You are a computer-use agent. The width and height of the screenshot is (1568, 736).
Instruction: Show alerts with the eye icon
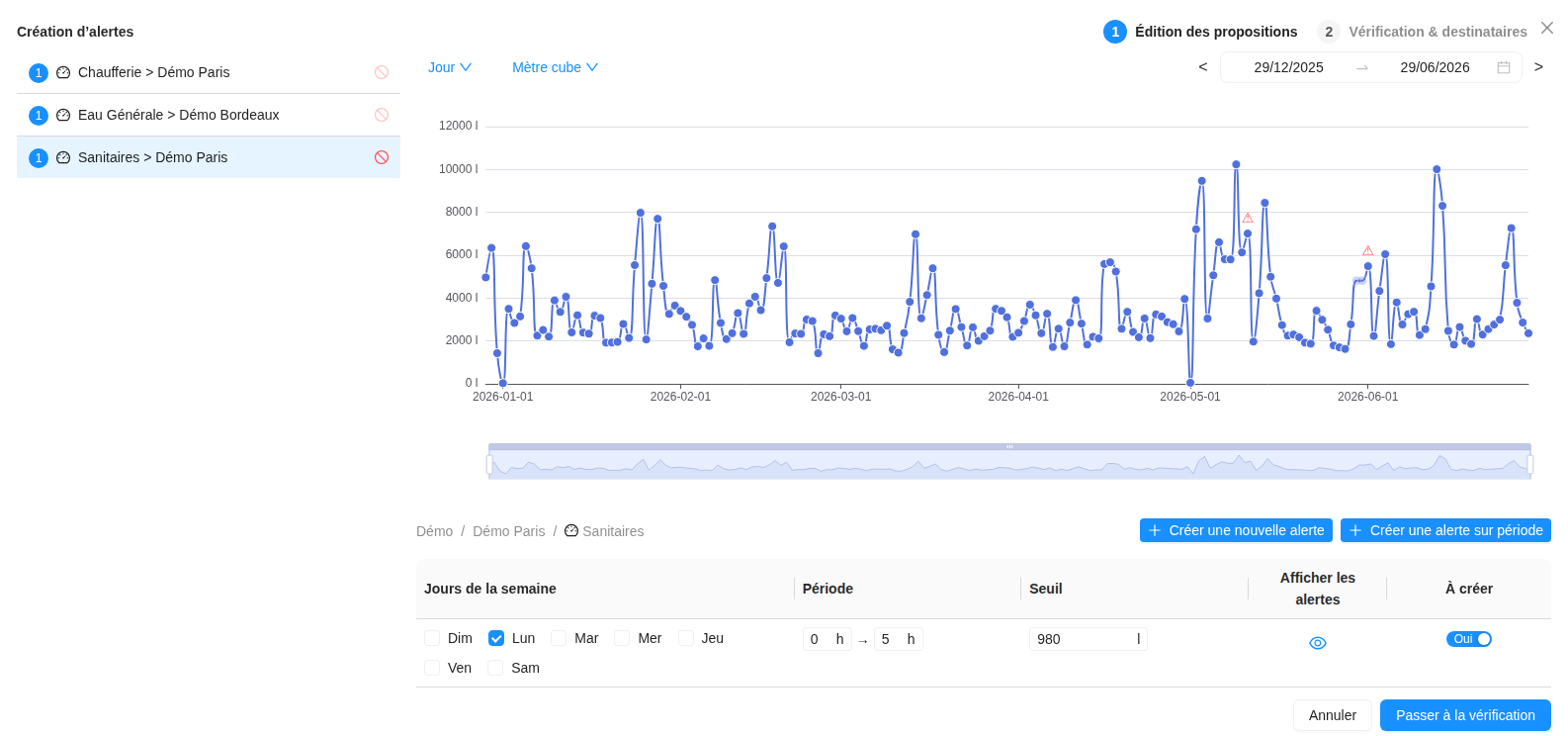click(x=1318, y=643)
